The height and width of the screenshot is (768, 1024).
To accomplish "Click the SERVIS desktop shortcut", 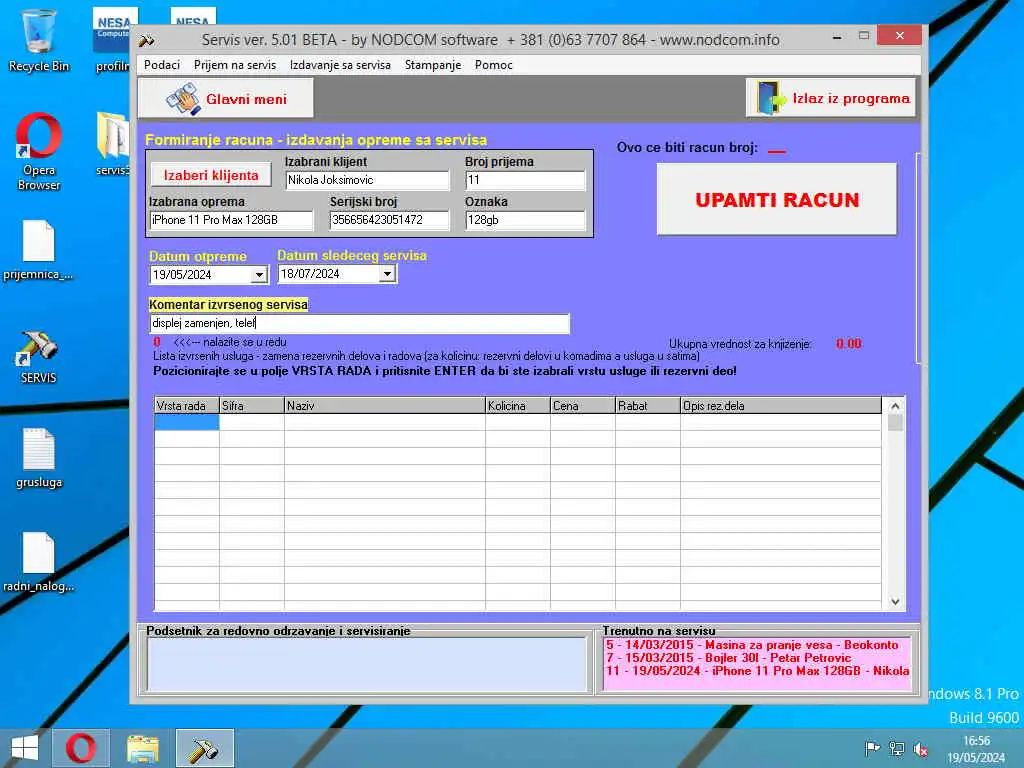I will click(39, 357).
